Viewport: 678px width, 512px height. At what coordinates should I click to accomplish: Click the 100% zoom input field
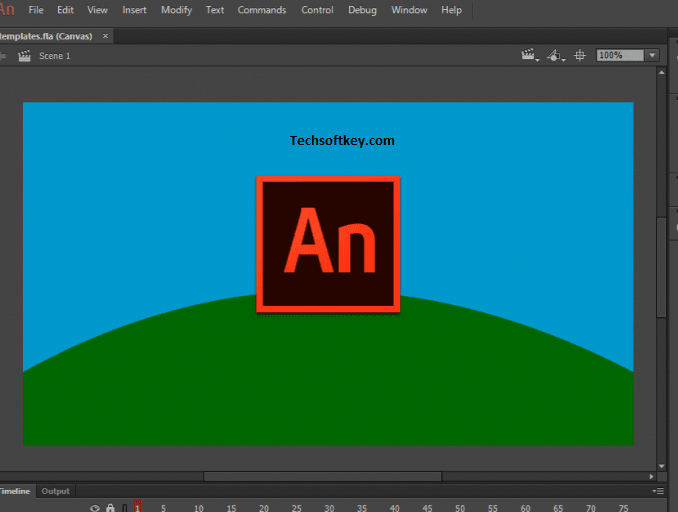[620, 55]
